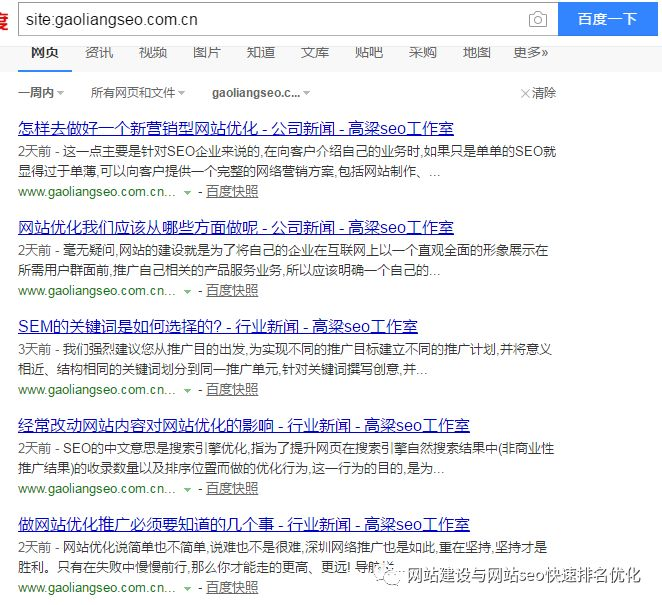Screen dimensions: 662x605
Task: Open the gaoliangseo.c... site filter dropdown
Action: pyautogui.click(x=261, y=92)
